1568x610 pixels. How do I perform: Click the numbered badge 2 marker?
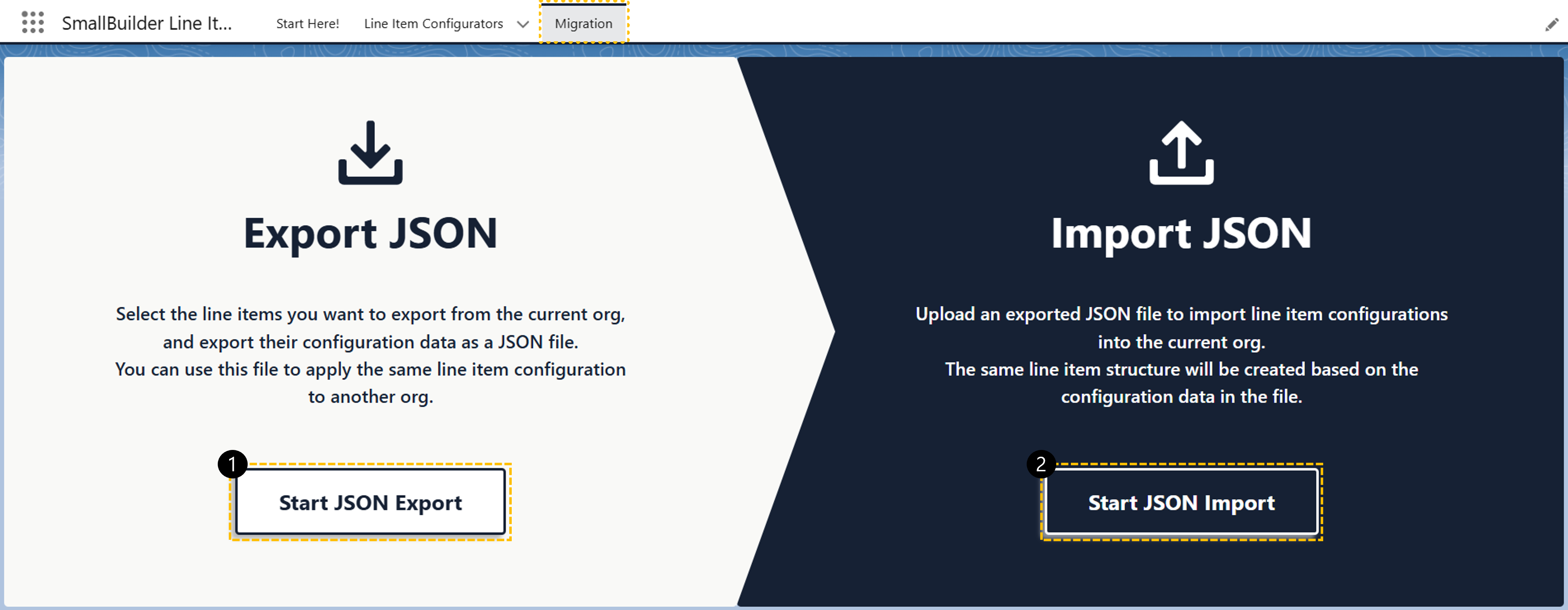(1041, 465)
